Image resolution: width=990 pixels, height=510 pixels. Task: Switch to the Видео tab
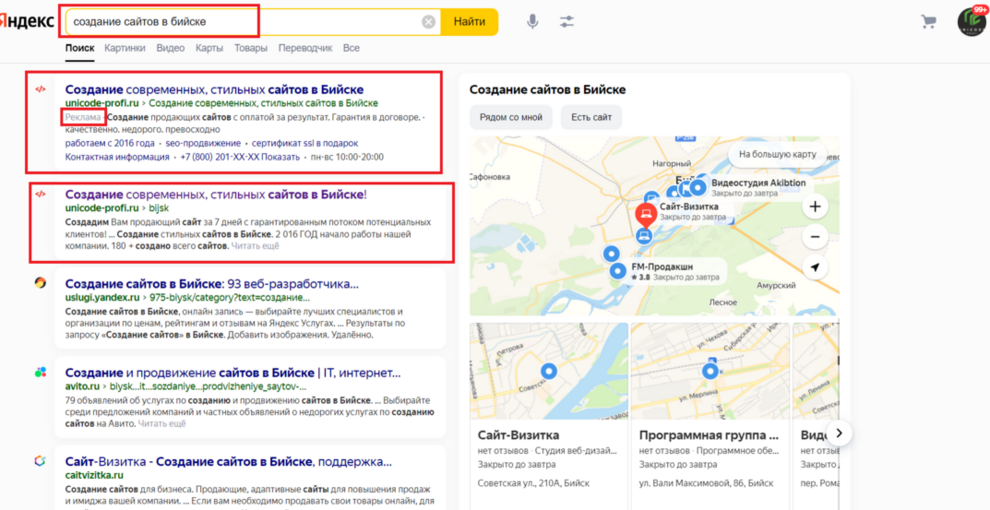tap(170, 48)
